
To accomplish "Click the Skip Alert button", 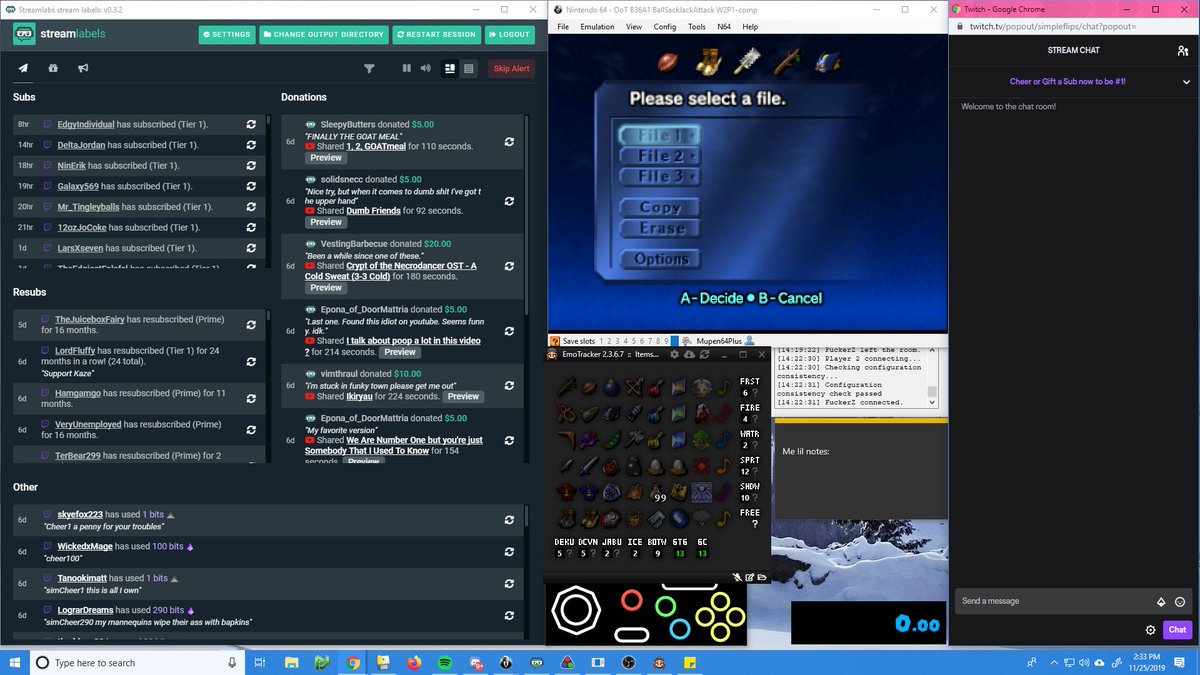I will click(x=511, y=68).
